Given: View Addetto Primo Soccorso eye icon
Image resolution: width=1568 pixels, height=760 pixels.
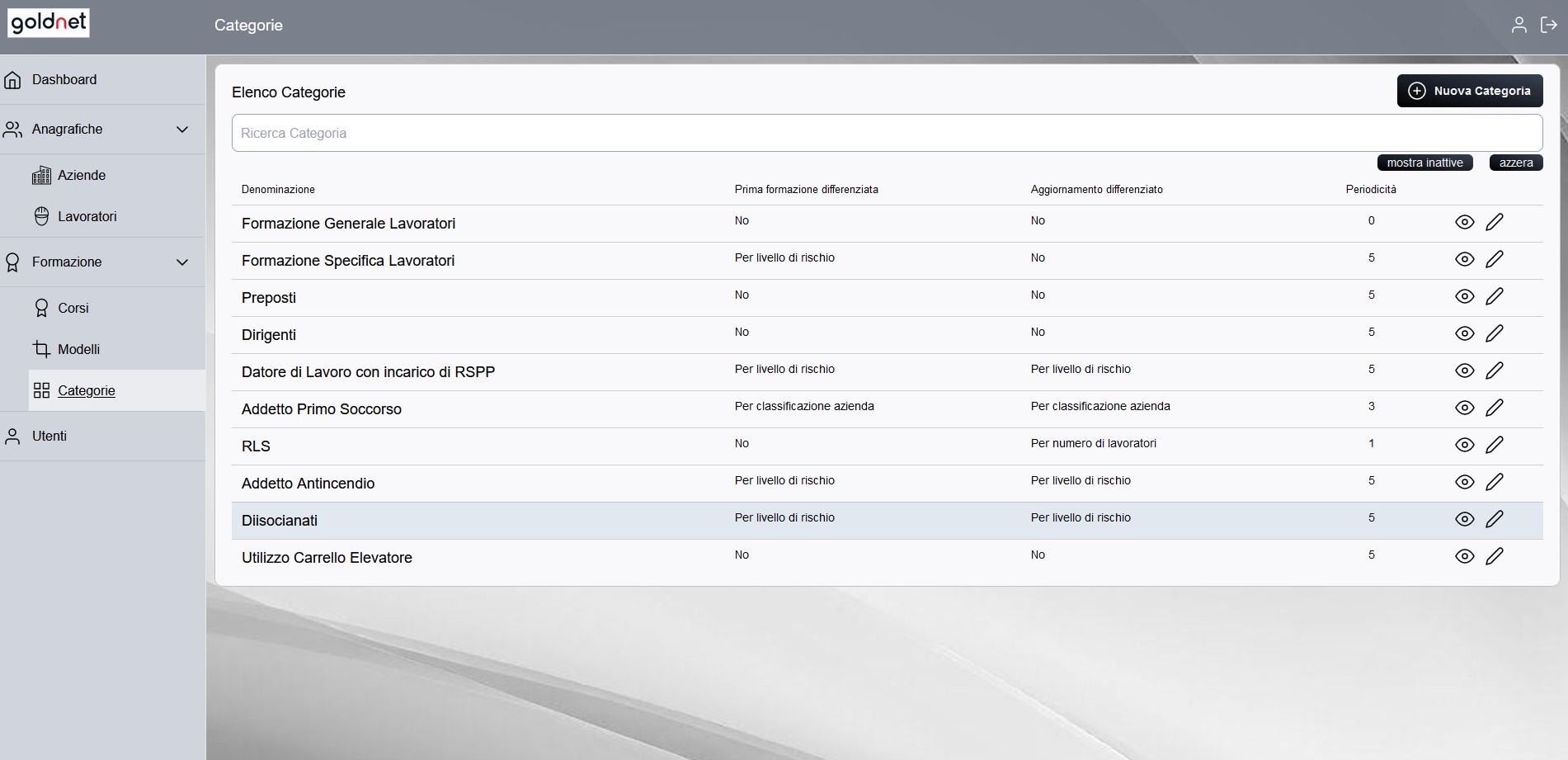Looking at the screenshot, I should click(1465, 408).
